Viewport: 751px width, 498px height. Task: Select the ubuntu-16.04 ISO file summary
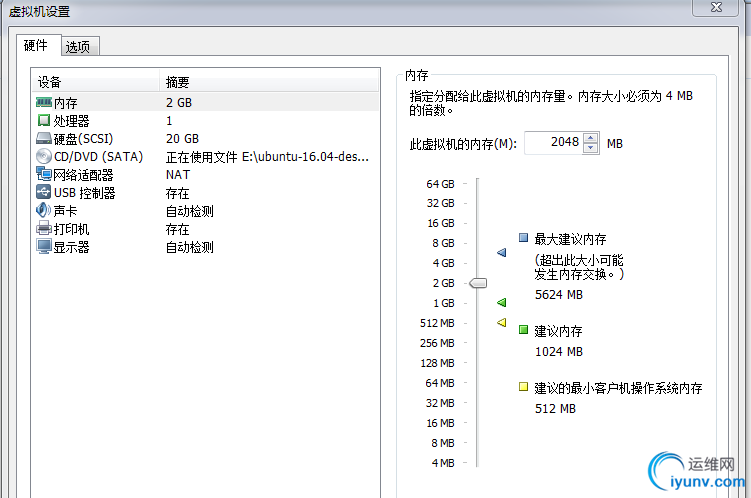(x=267, y=157)
